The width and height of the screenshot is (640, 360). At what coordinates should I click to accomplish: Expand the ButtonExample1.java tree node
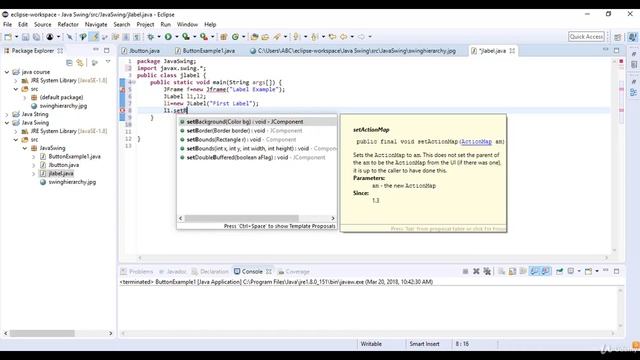[x=33, y=157]
